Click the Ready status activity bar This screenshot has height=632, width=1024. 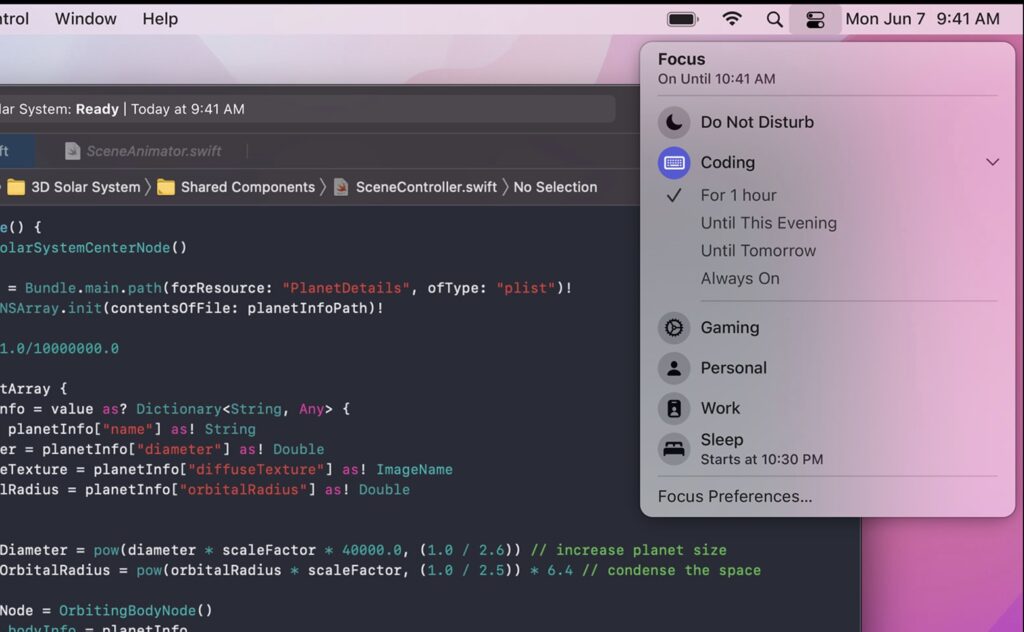click(x=306, y=109)
